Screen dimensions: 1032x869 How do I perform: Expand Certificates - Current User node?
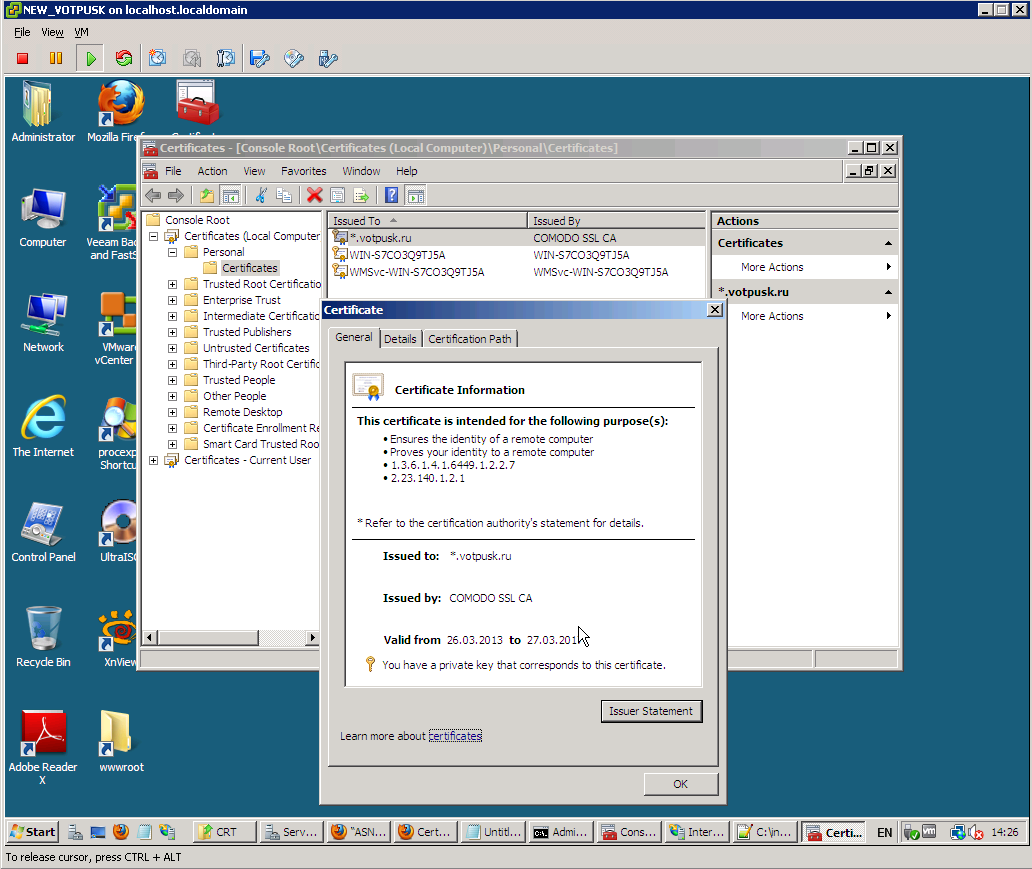point(153,460)
